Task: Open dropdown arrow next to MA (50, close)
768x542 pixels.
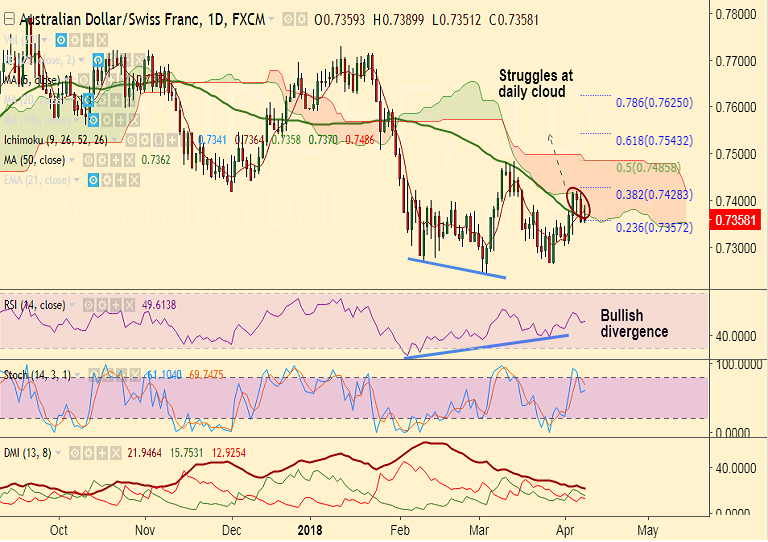Action: [72, 160]
